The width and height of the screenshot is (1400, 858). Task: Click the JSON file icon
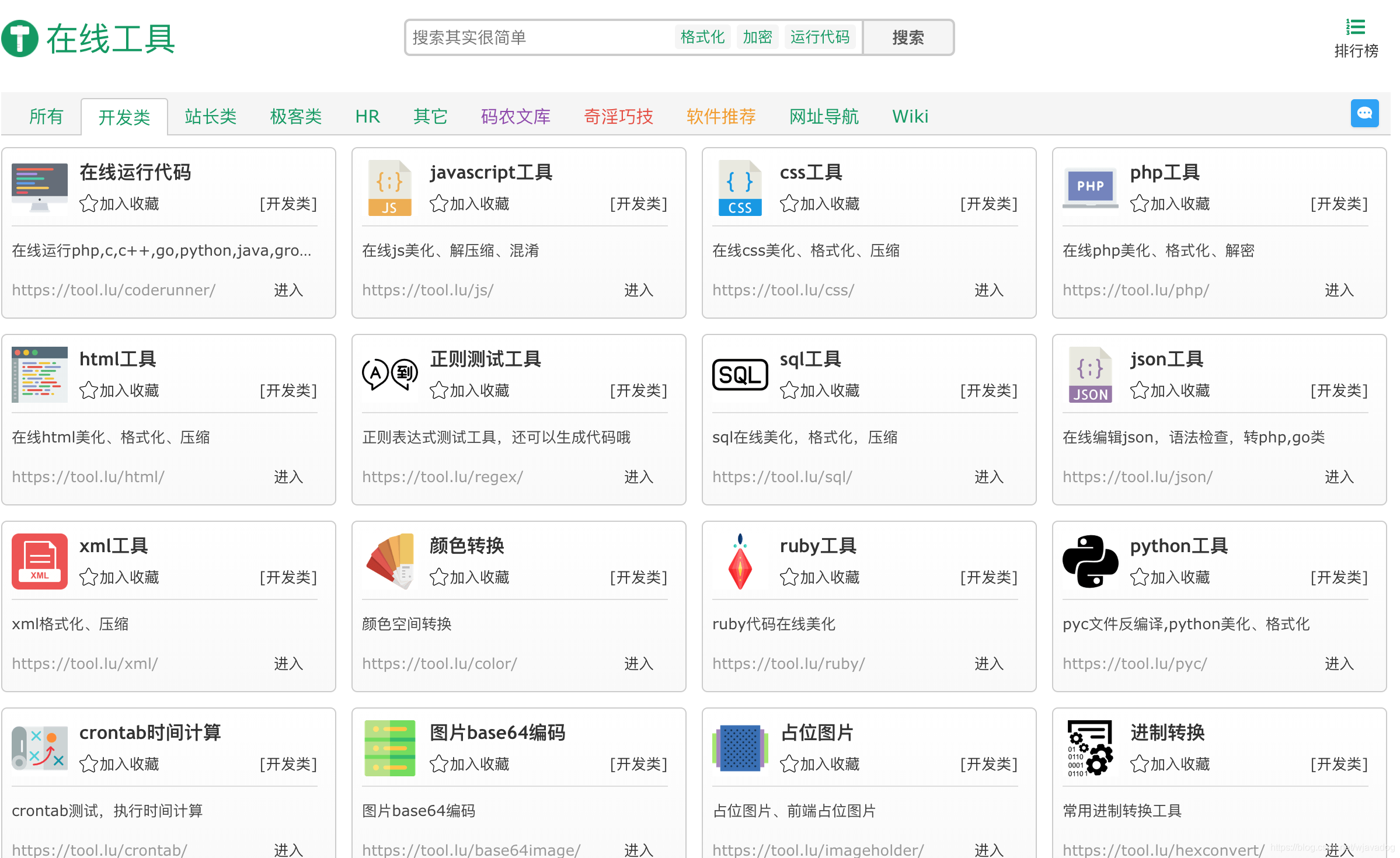(x=1091, y=375)
